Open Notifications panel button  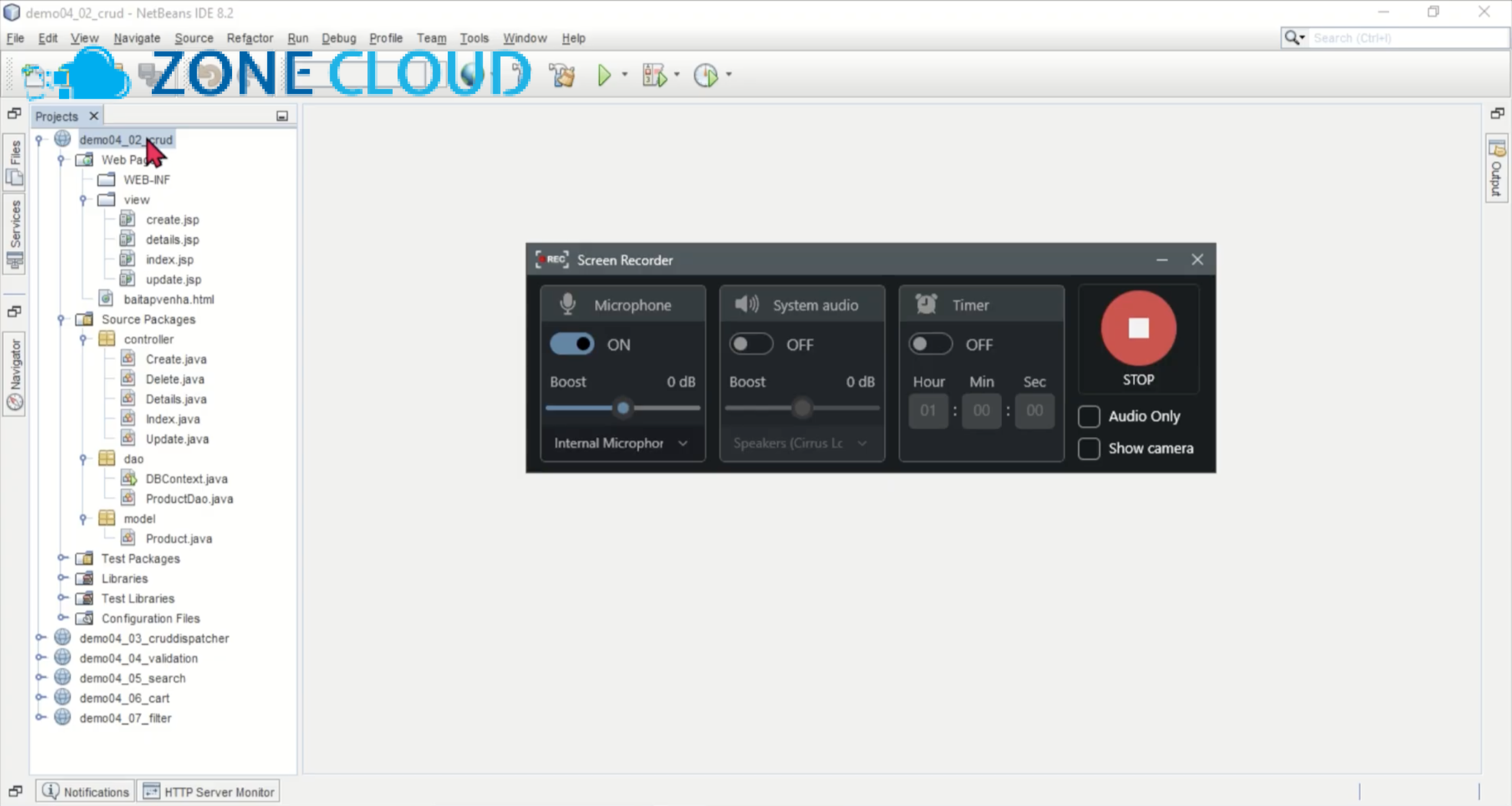pos(85,792)
